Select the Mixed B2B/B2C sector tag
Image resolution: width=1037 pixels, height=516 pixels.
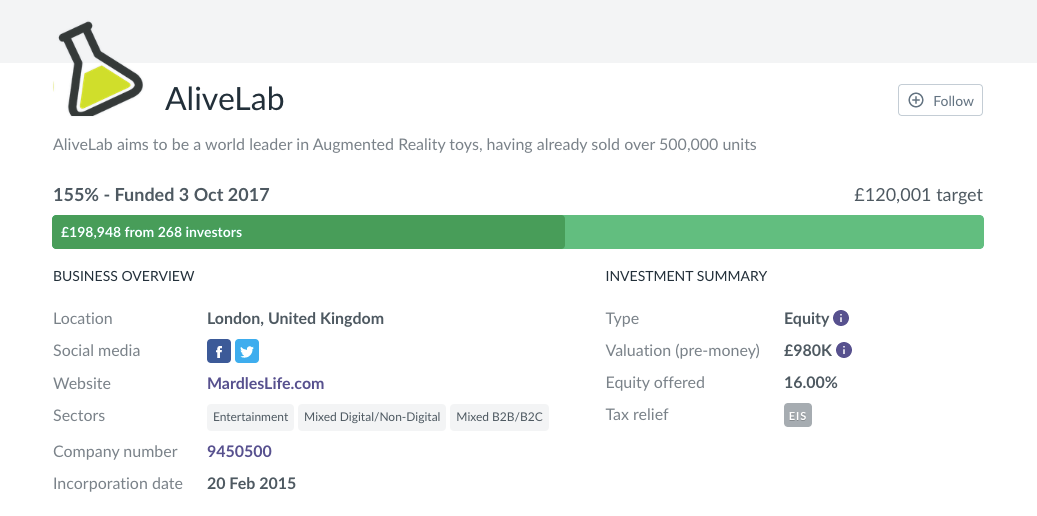click(x=499, y=417)
